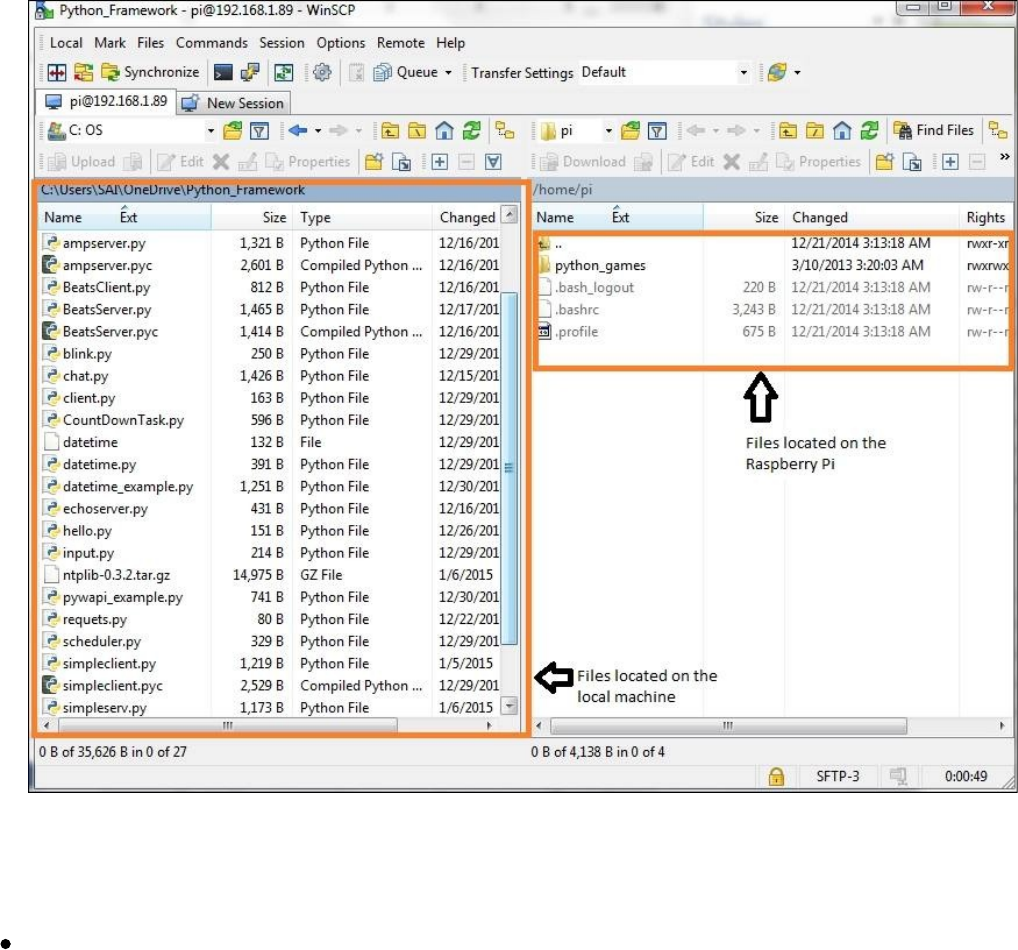
Task: Click local panel open directory icon
Action: click(x=232, y=131)
